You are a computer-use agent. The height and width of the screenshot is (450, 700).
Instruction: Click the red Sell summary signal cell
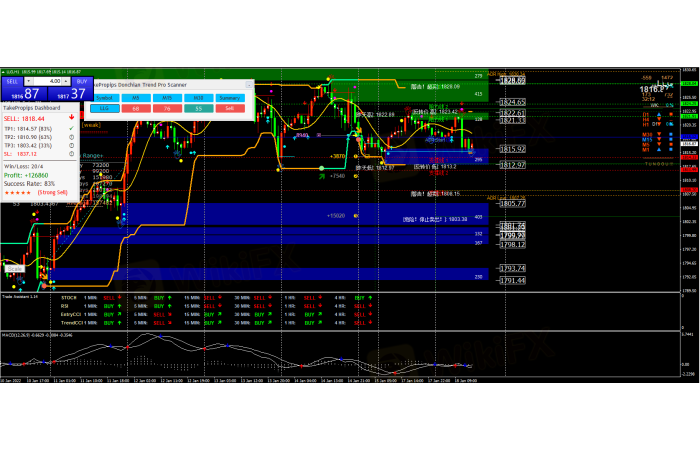tap(229, 107)
